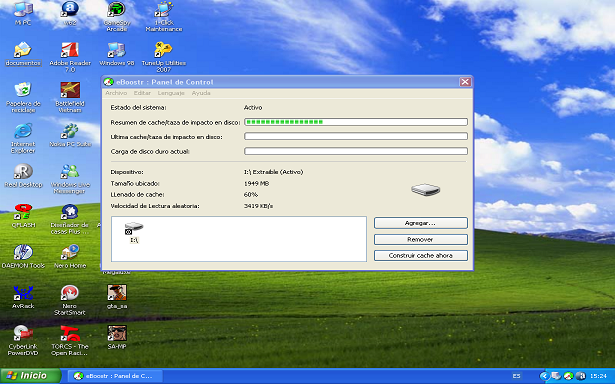Launch the GameSpy Arcade shortcut
615x384 pixels.
tap(116, 16)
